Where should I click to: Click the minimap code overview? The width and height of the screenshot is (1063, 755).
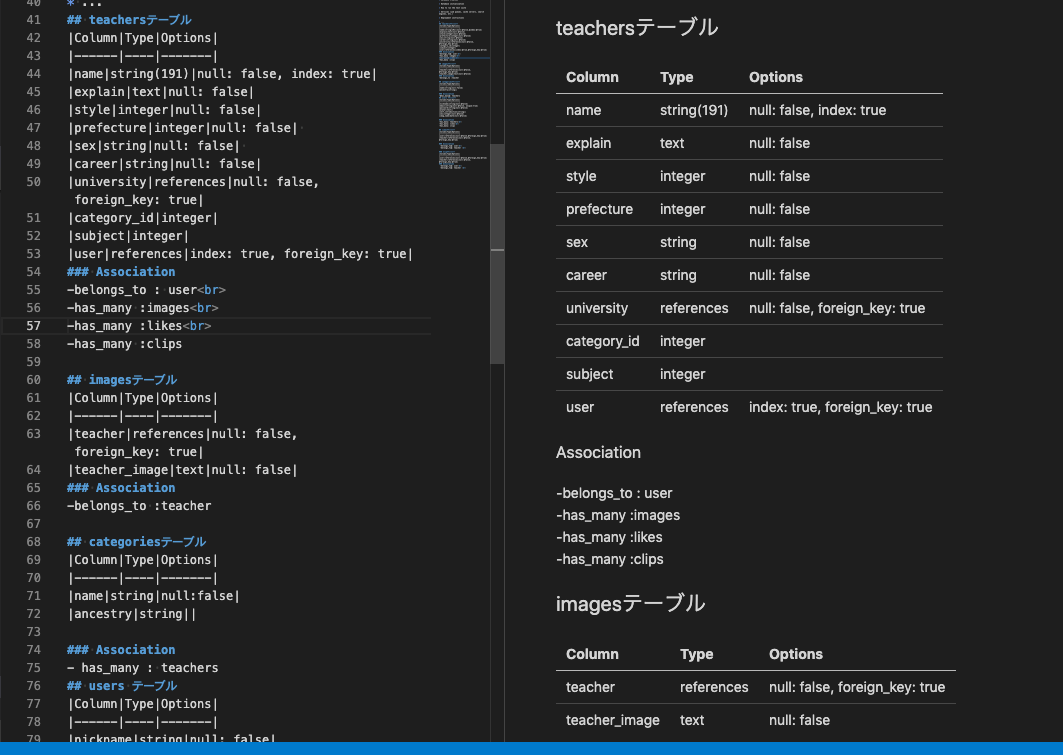(464, 85)
